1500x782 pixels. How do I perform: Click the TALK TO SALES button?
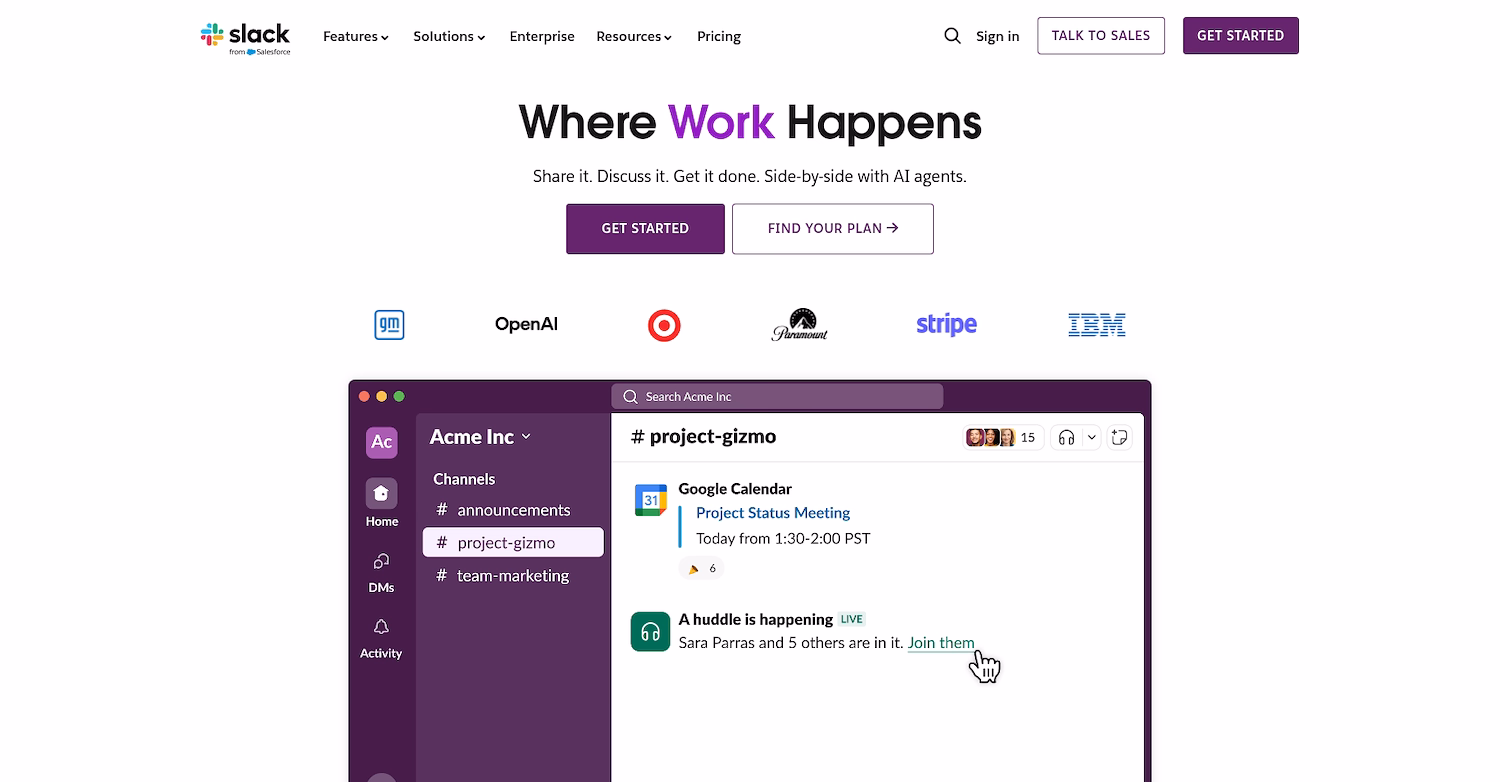point(1101,36)
